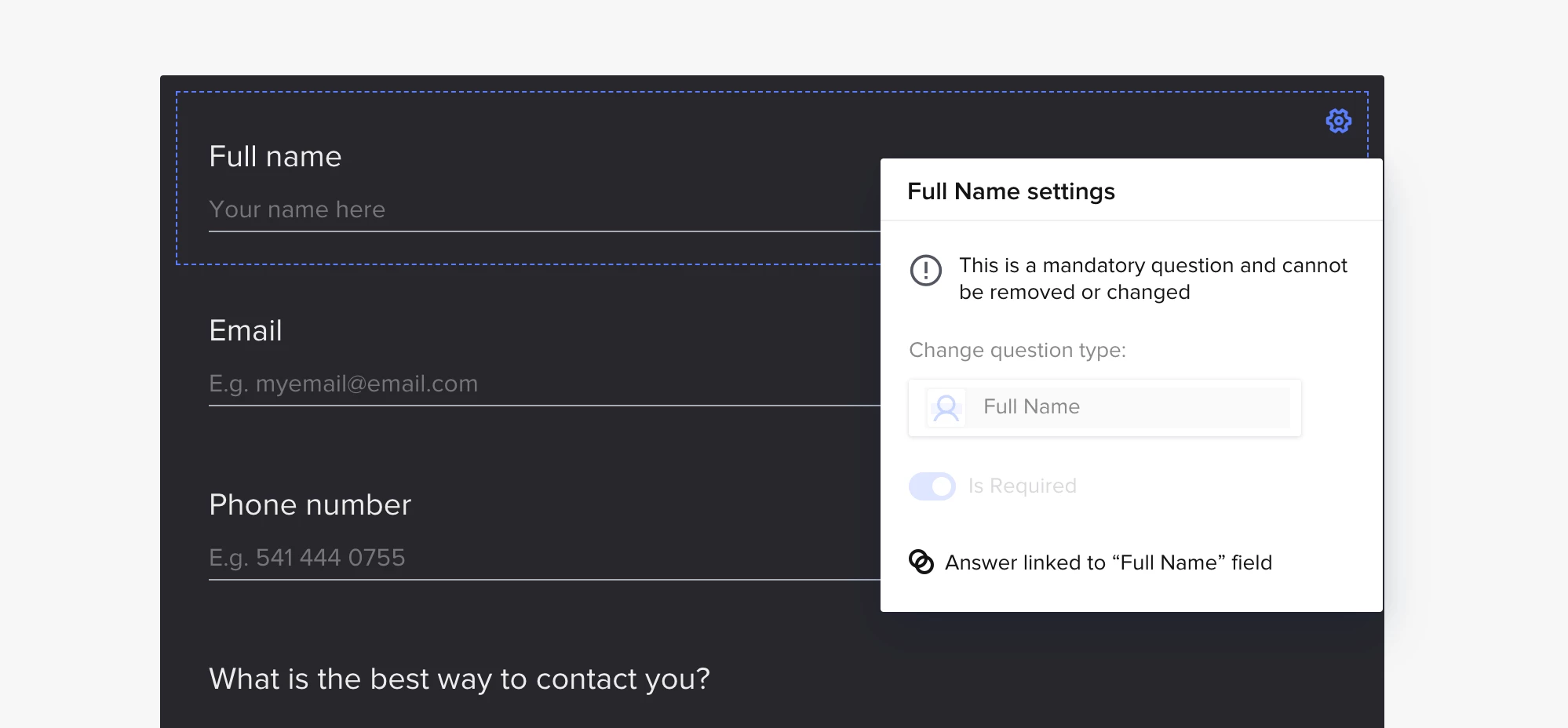This screenshot has height=728, width=1568.
Task: Click empty white space at settings panel bottom
Action: click(x=1130, y=596)
